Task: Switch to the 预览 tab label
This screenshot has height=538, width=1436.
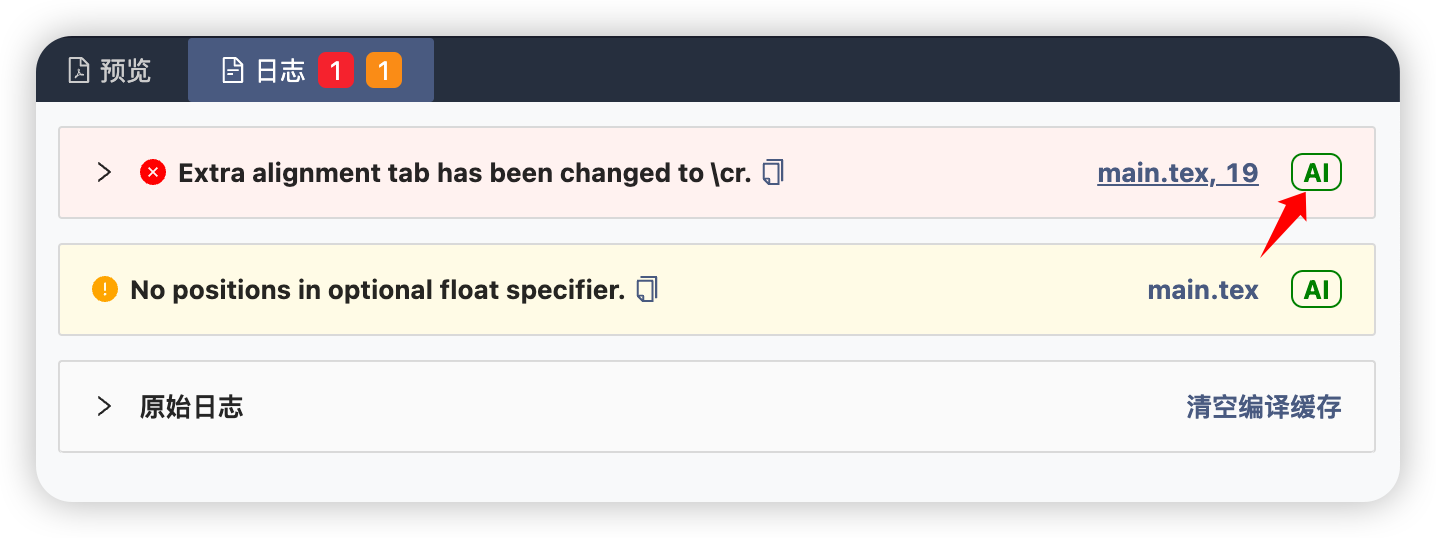Action: click(x=125, y=71)
